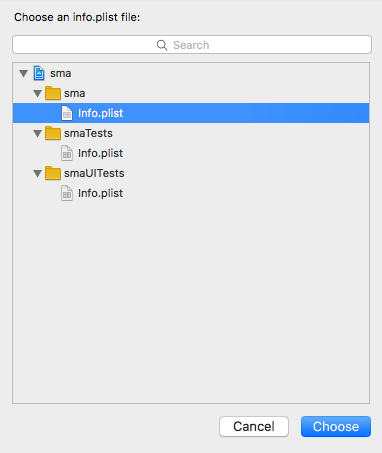Click the sma folder icon
This screenshot has height=453, width=382.
click(53, 93)
